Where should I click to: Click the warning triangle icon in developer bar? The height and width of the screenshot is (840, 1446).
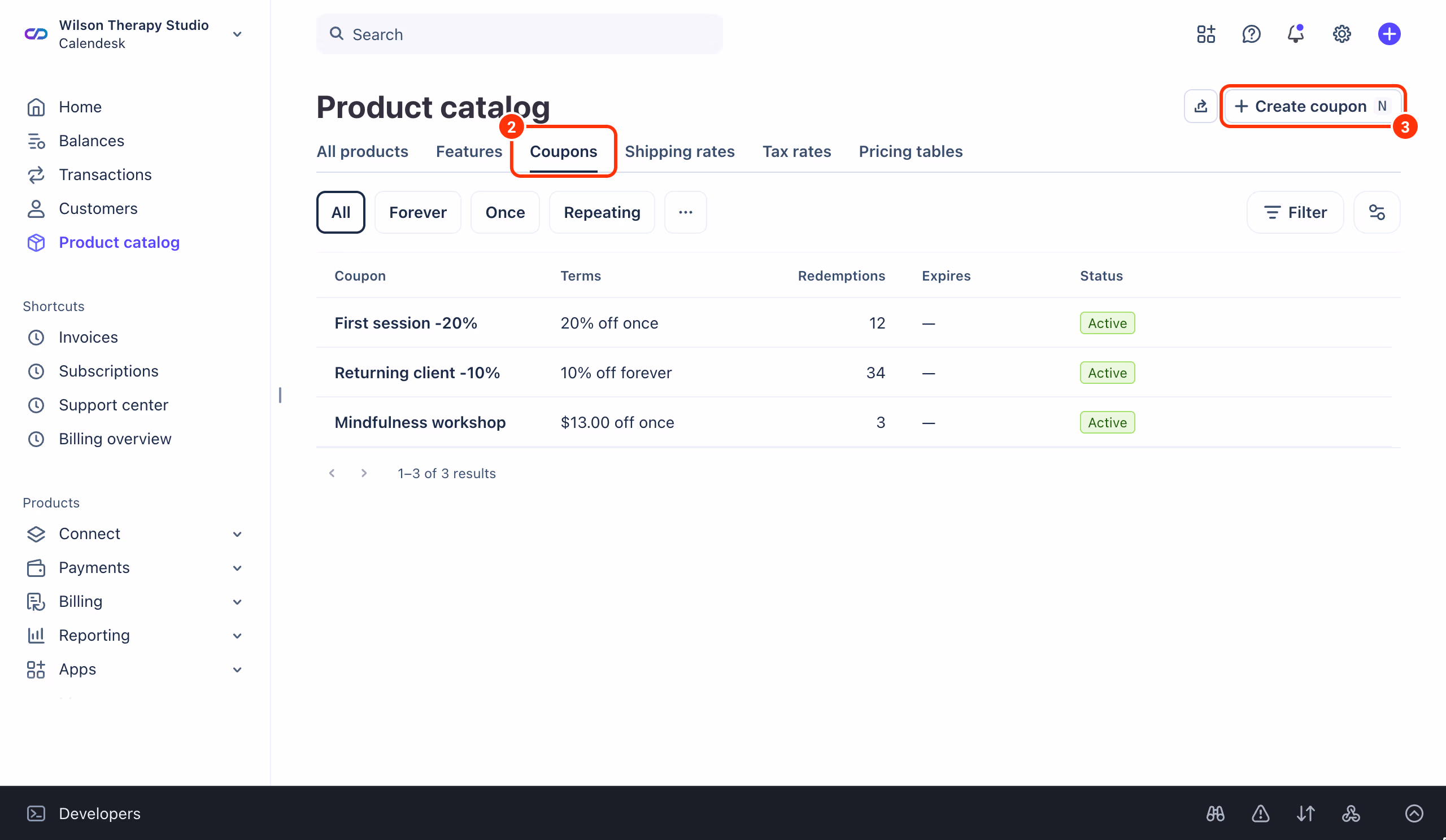[1260, 813]
